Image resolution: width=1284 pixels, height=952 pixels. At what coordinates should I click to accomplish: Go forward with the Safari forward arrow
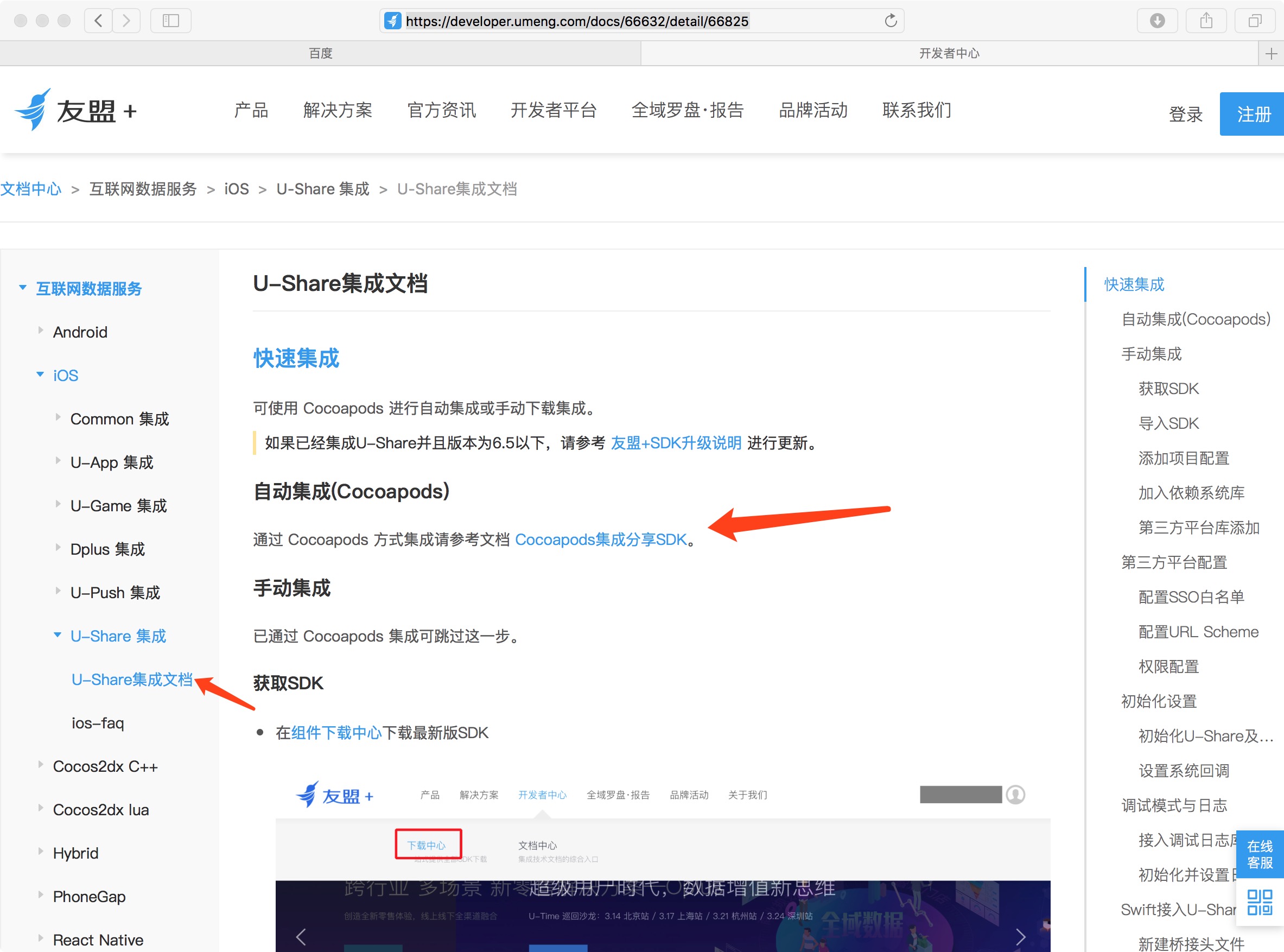point(126,21)
